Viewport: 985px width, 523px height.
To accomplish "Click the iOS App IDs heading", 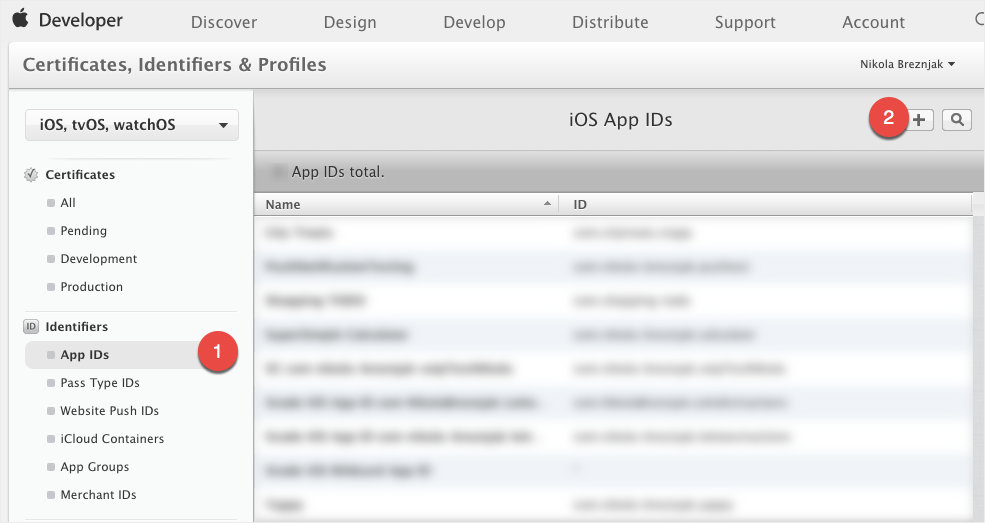I will [x=621, y=120].
